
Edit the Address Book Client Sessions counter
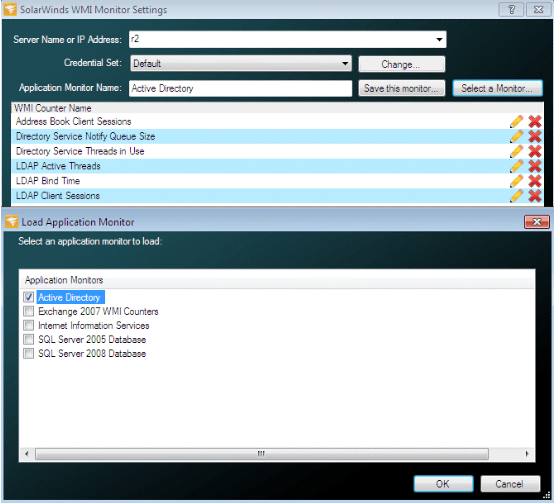click(x=516, y=121)
